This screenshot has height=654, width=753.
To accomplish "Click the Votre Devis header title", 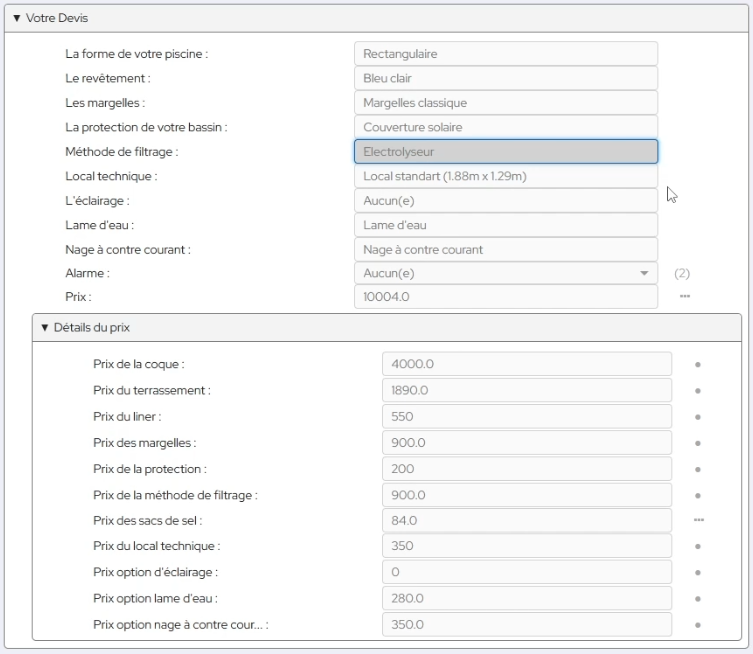I will (x=57, y=18).
